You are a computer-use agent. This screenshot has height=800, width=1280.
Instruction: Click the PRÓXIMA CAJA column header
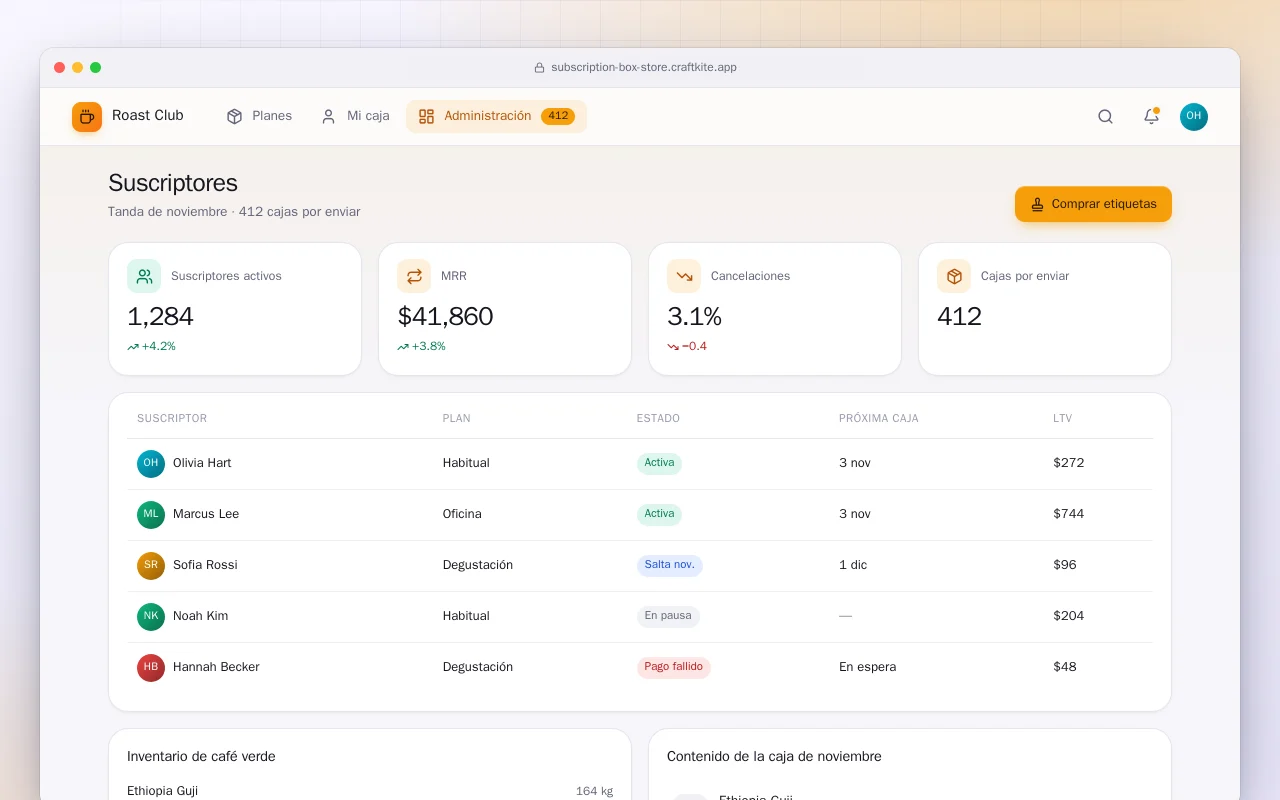[x=879, y=418]
